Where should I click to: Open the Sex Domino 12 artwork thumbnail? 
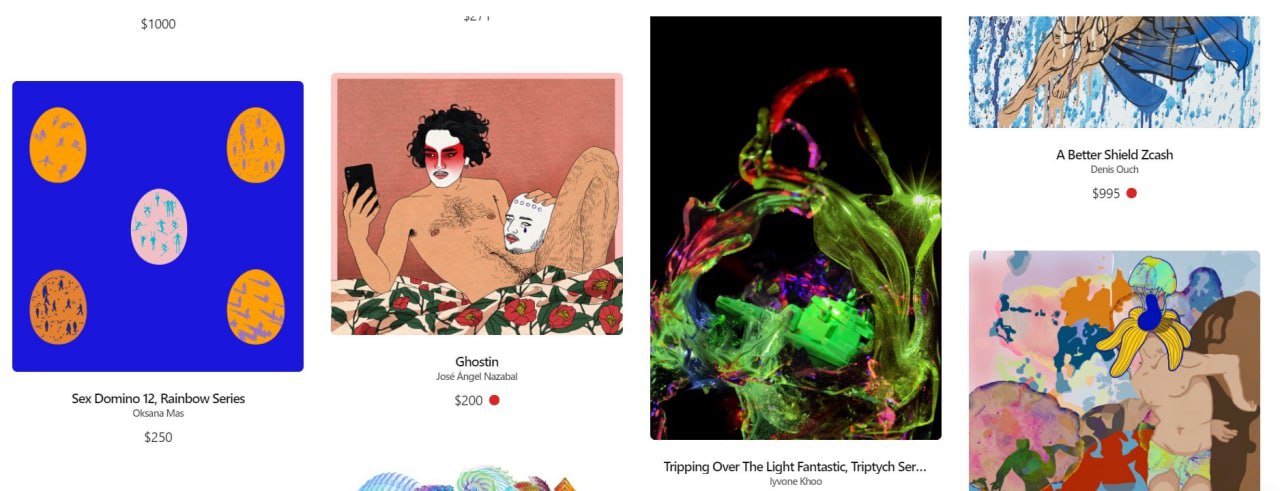pos(158,226)
